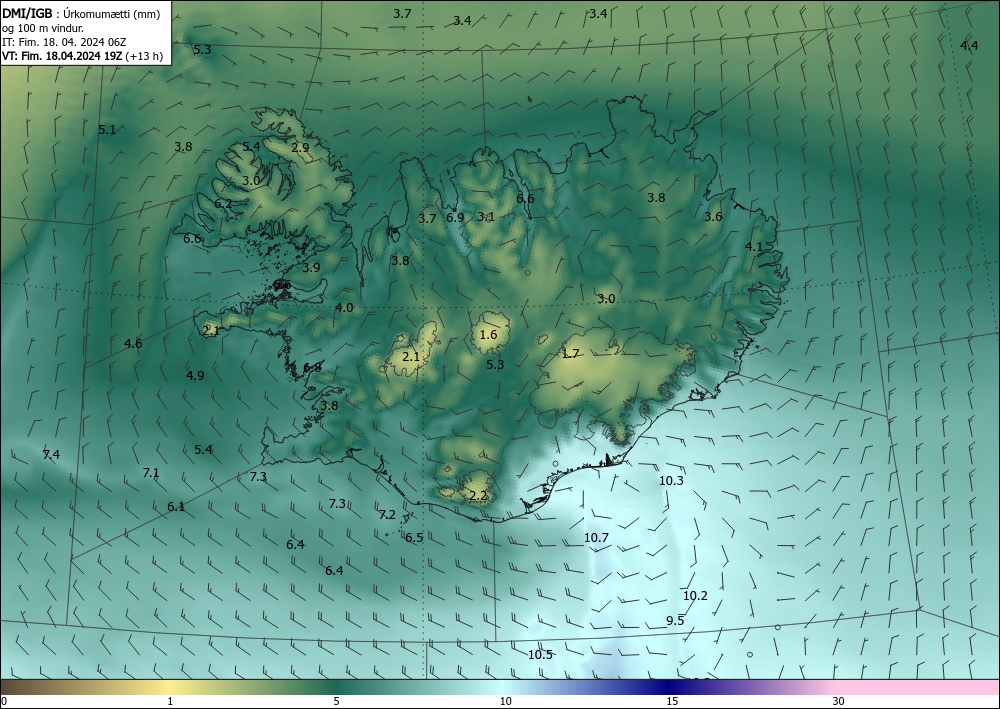Click the title line "DMI/IGB : Úrkomumætti (mm)"
1000x709 pixels.
[81, 13]
